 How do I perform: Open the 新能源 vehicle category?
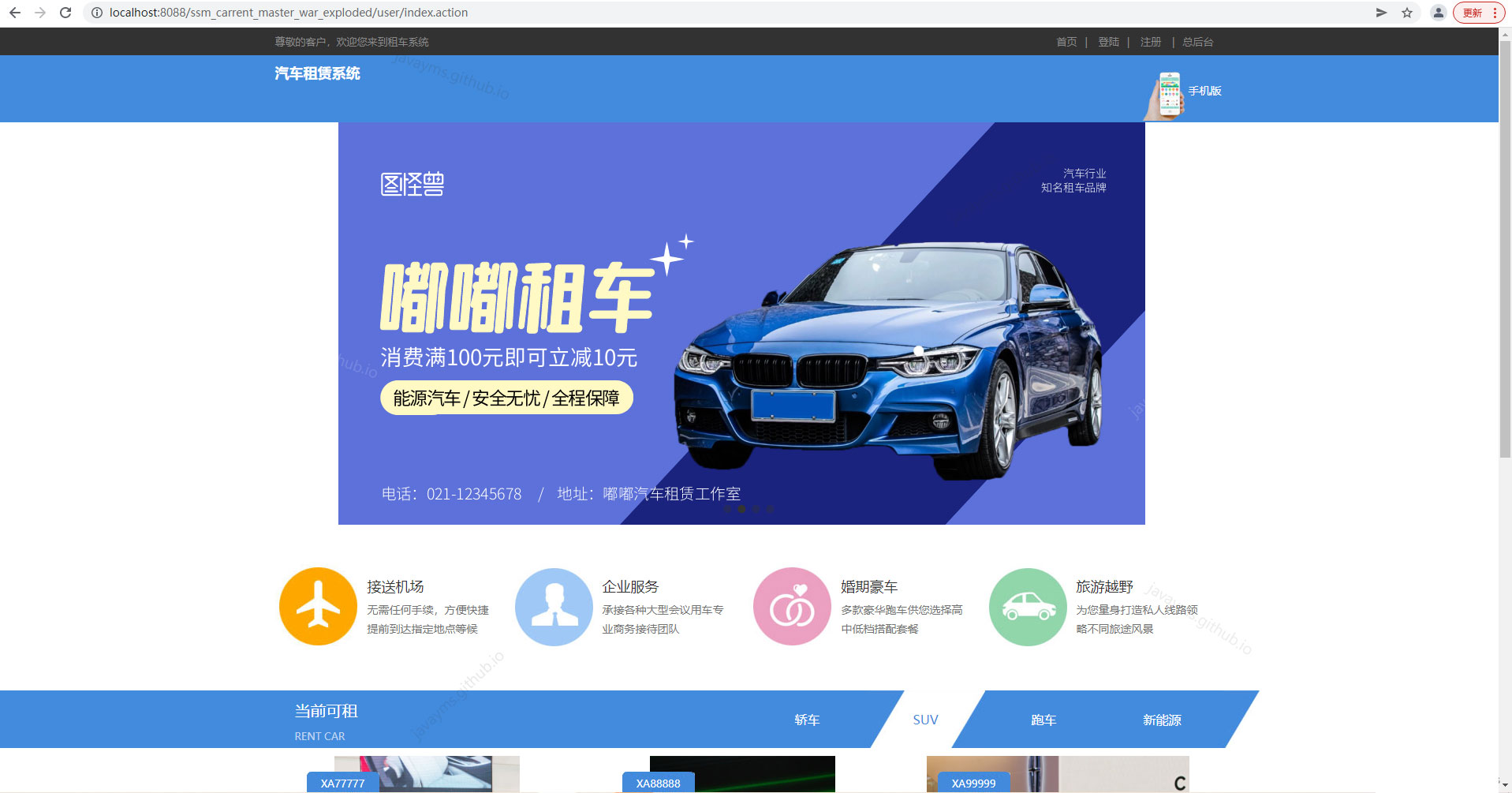pos(1161,719)
